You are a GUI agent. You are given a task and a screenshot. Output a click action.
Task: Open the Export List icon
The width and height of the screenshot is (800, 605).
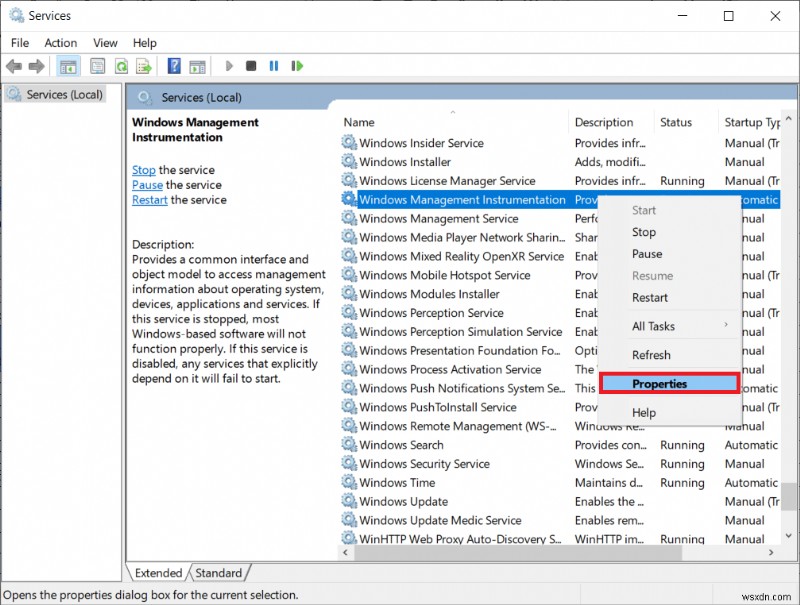pos(143,66)
